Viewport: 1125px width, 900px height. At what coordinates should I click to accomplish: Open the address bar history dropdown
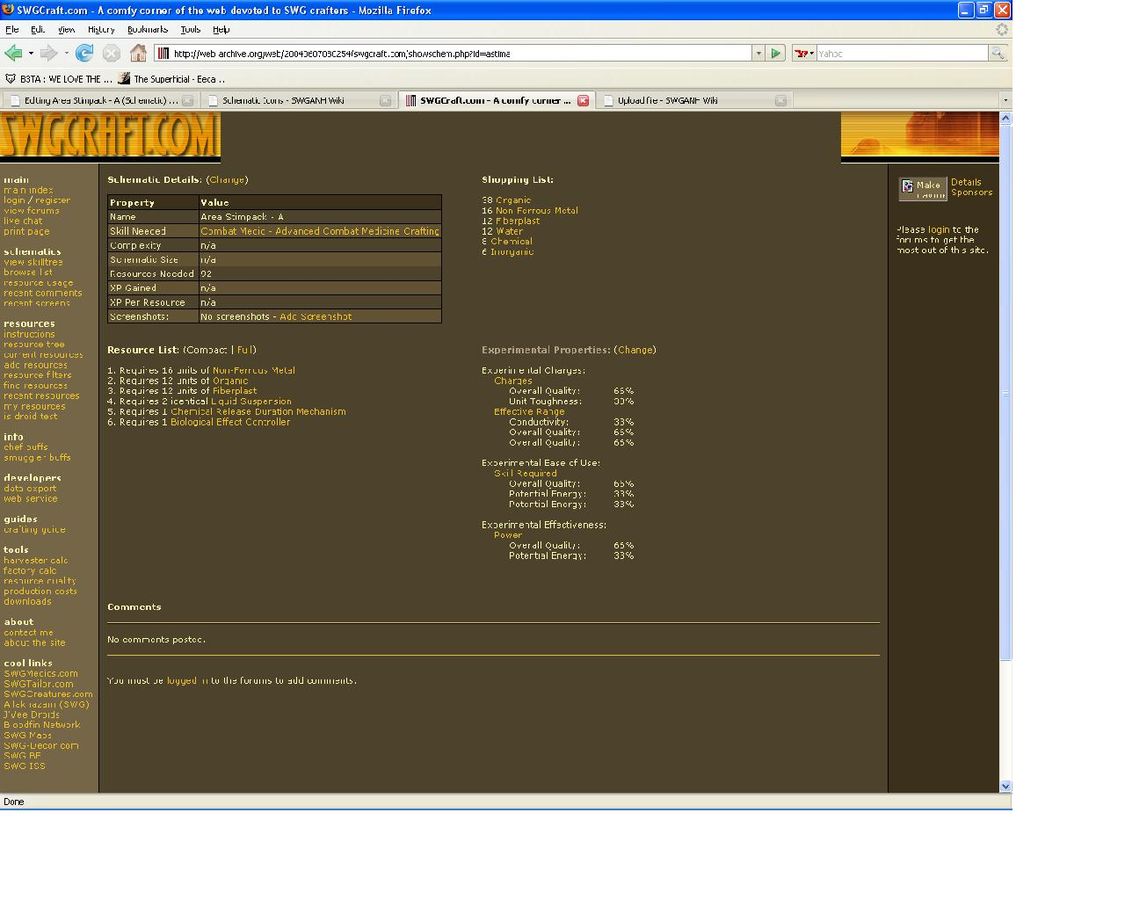[x=758, y=53]
